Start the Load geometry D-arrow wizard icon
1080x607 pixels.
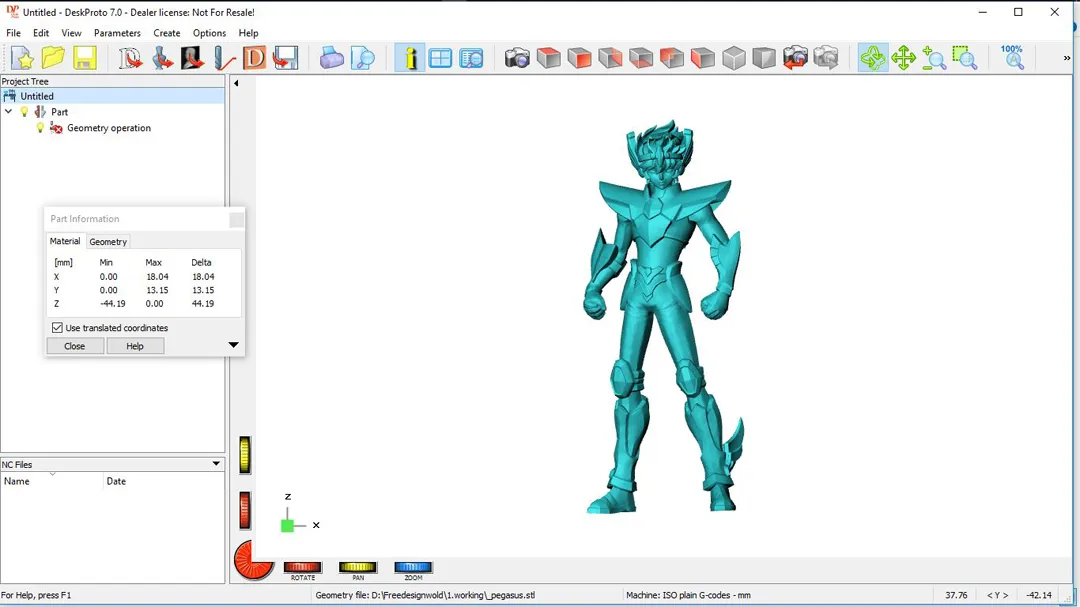pos(129,58)
